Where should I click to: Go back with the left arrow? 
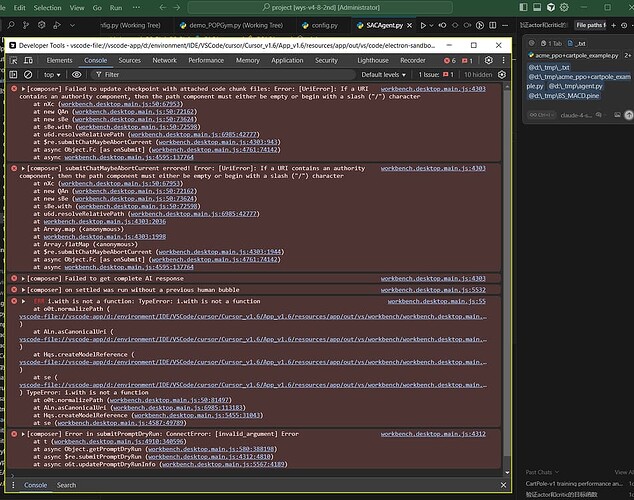(163, 7)
